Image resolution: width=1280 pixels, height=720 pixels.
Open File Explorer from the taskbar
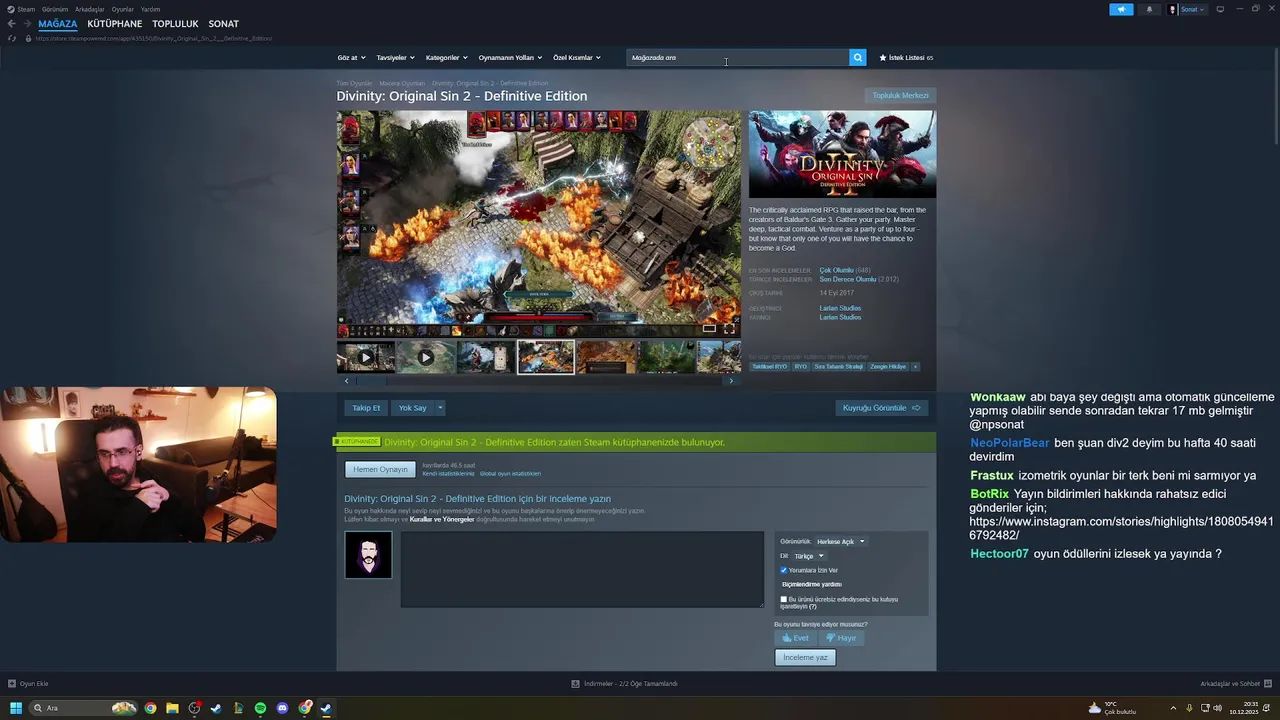pos(172,708)
